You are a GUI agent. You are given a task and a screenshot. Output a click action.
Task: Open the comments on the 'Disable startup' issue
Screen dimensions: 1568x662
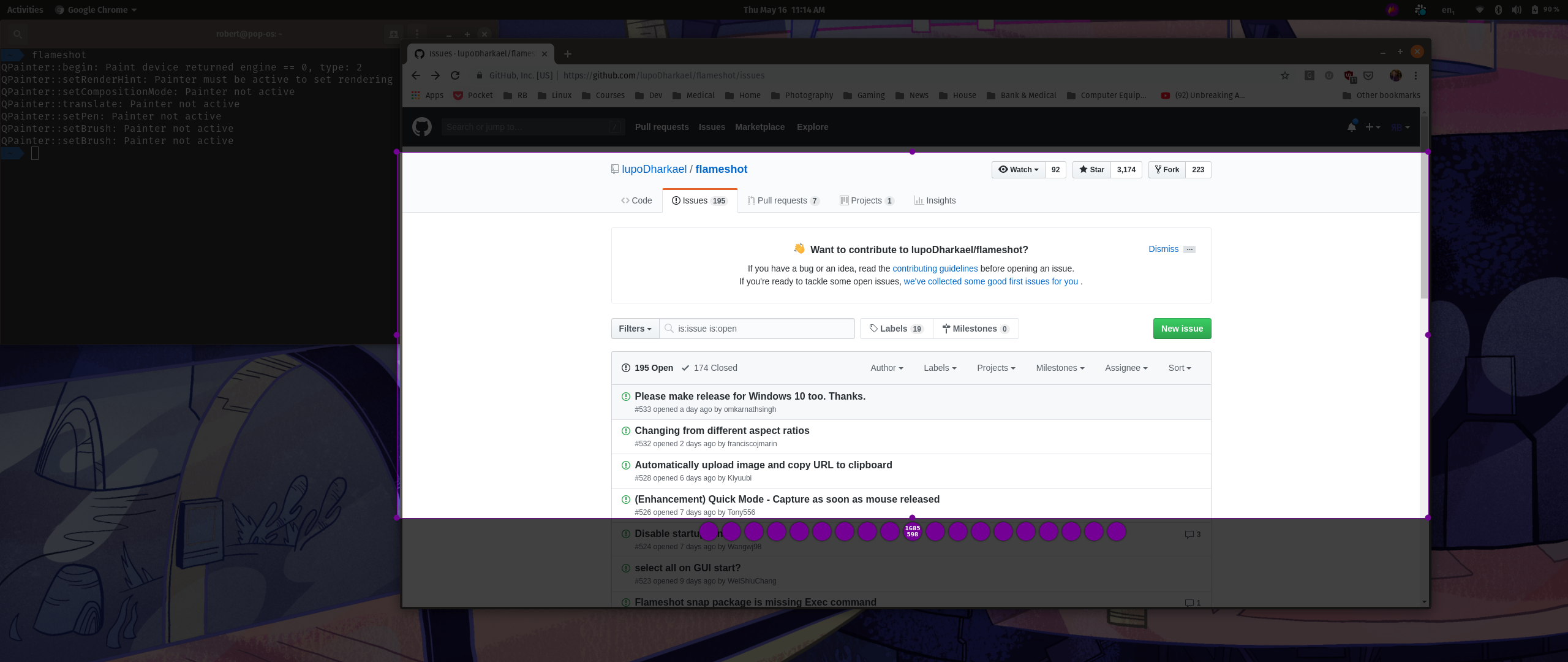click(1193, 535)
